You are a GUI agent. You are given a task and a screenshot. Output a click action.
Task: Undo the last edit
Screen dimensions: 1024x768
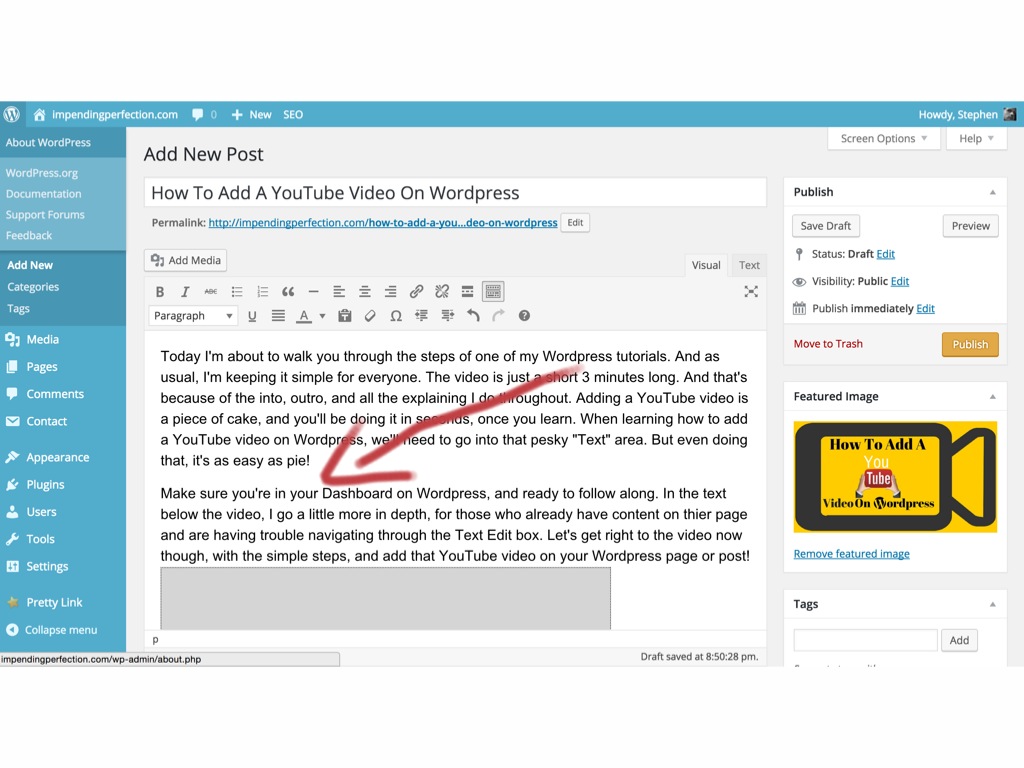(x=473, y=316)
